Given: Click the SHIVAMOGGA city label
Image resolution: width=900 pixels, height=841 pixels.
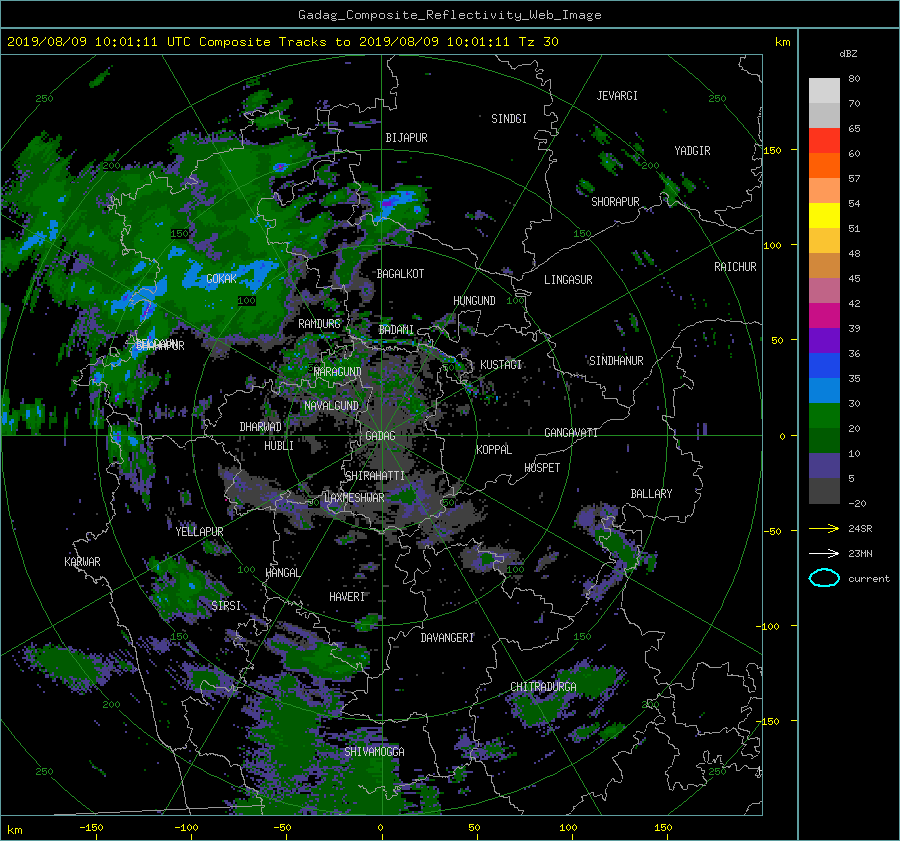Looking at the screenshot, I should 374,752.
